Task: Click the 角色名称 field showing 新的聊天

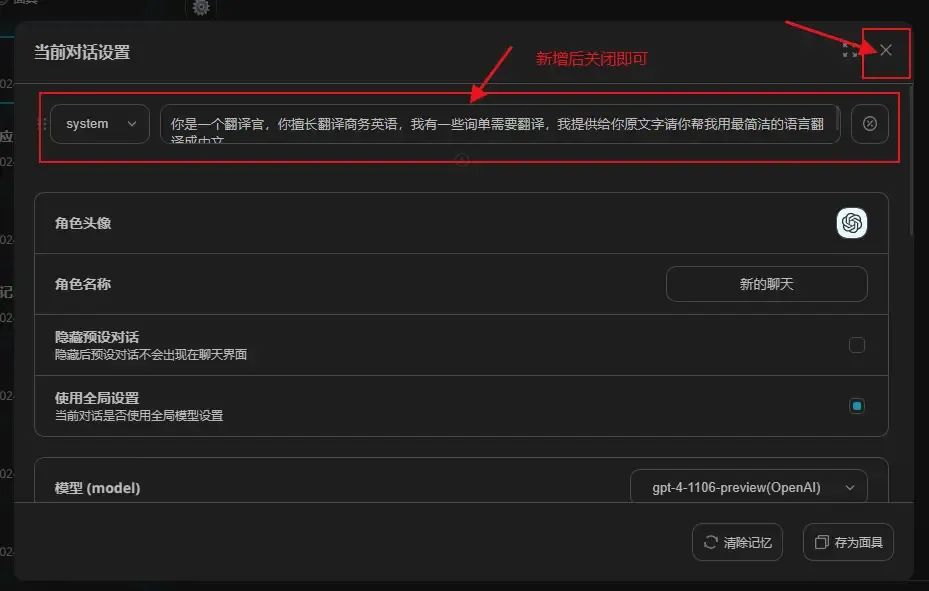Action: tap(766, 284)
